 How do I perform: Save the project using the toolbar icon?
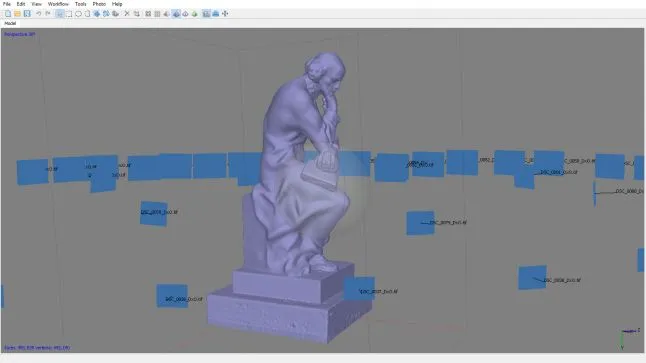pyautogui.click(x=27, y=14)
